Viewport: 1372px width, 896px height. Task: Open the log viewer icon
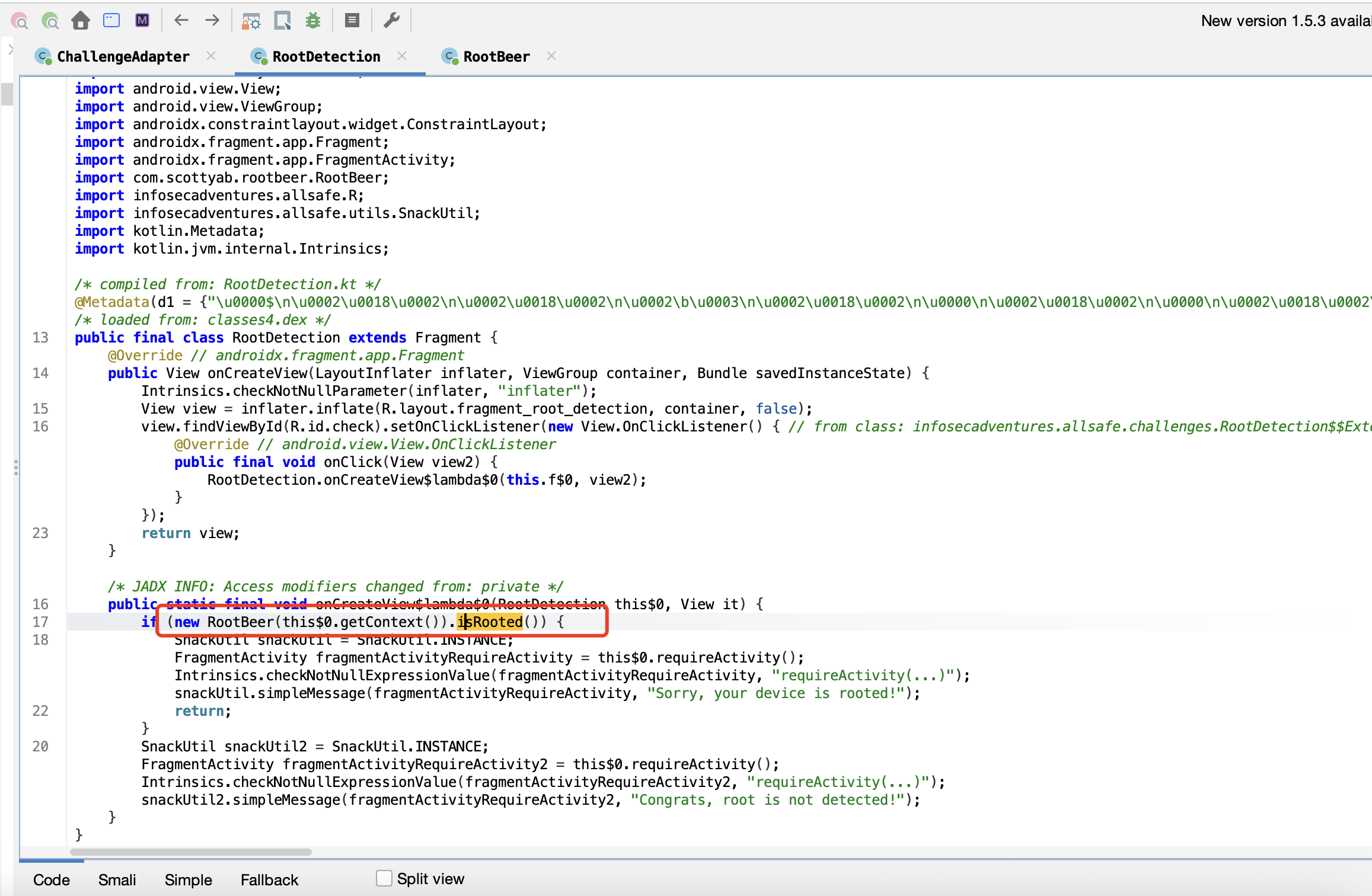352,21
